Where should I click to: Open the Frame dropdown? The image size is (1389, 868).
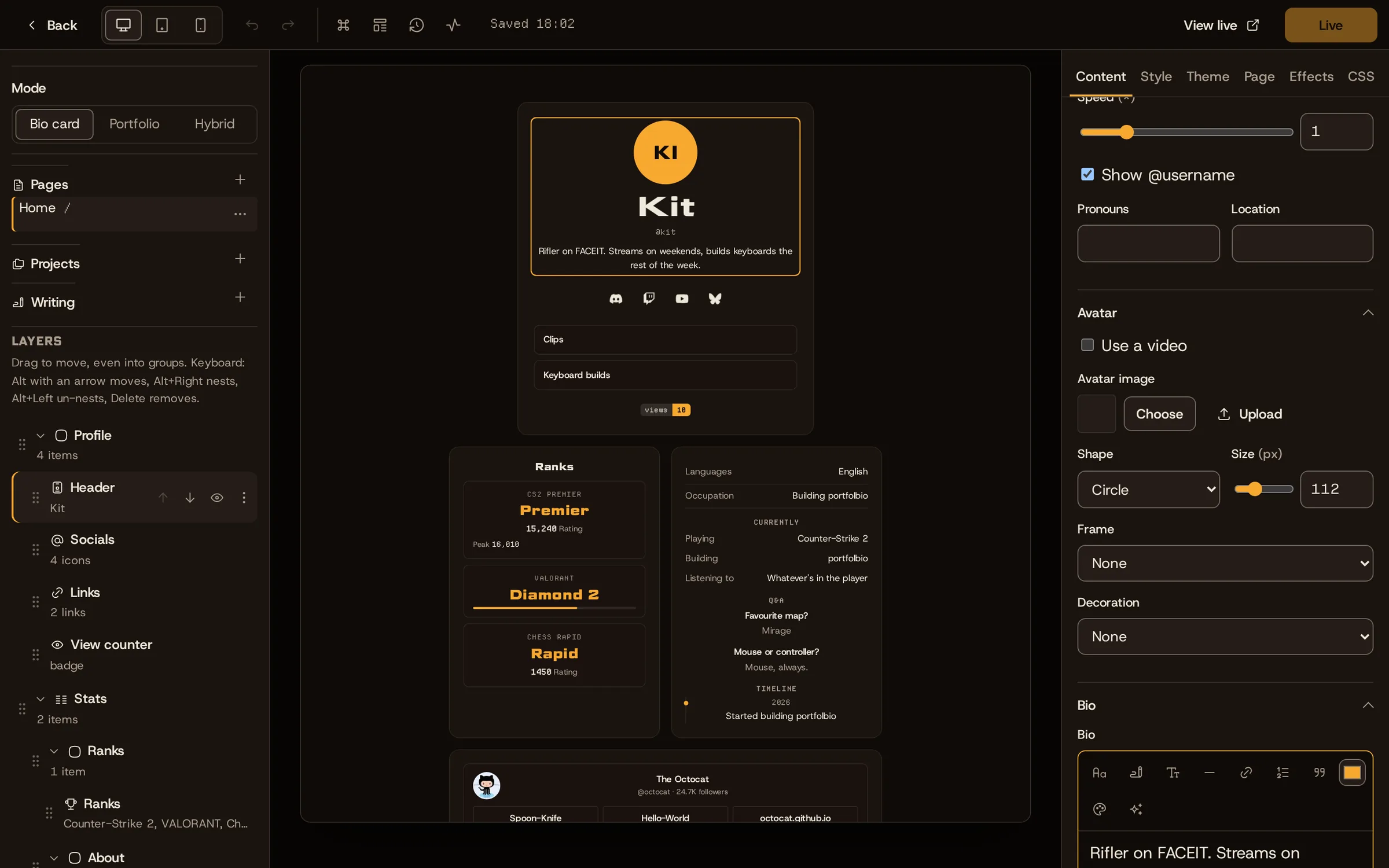(1225, 563)
